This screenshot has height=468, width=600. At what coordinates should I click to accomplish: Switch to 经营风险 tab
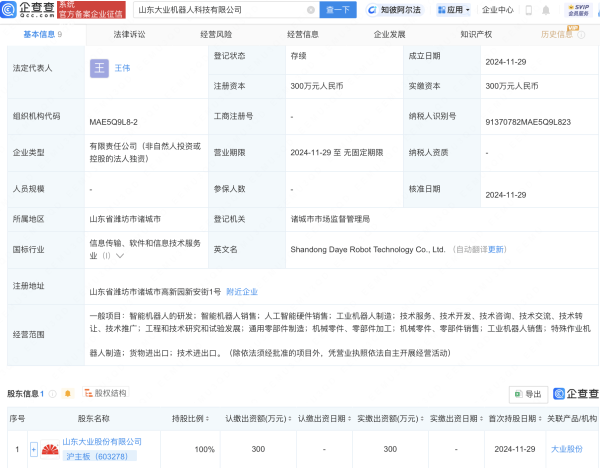point(216,34)
